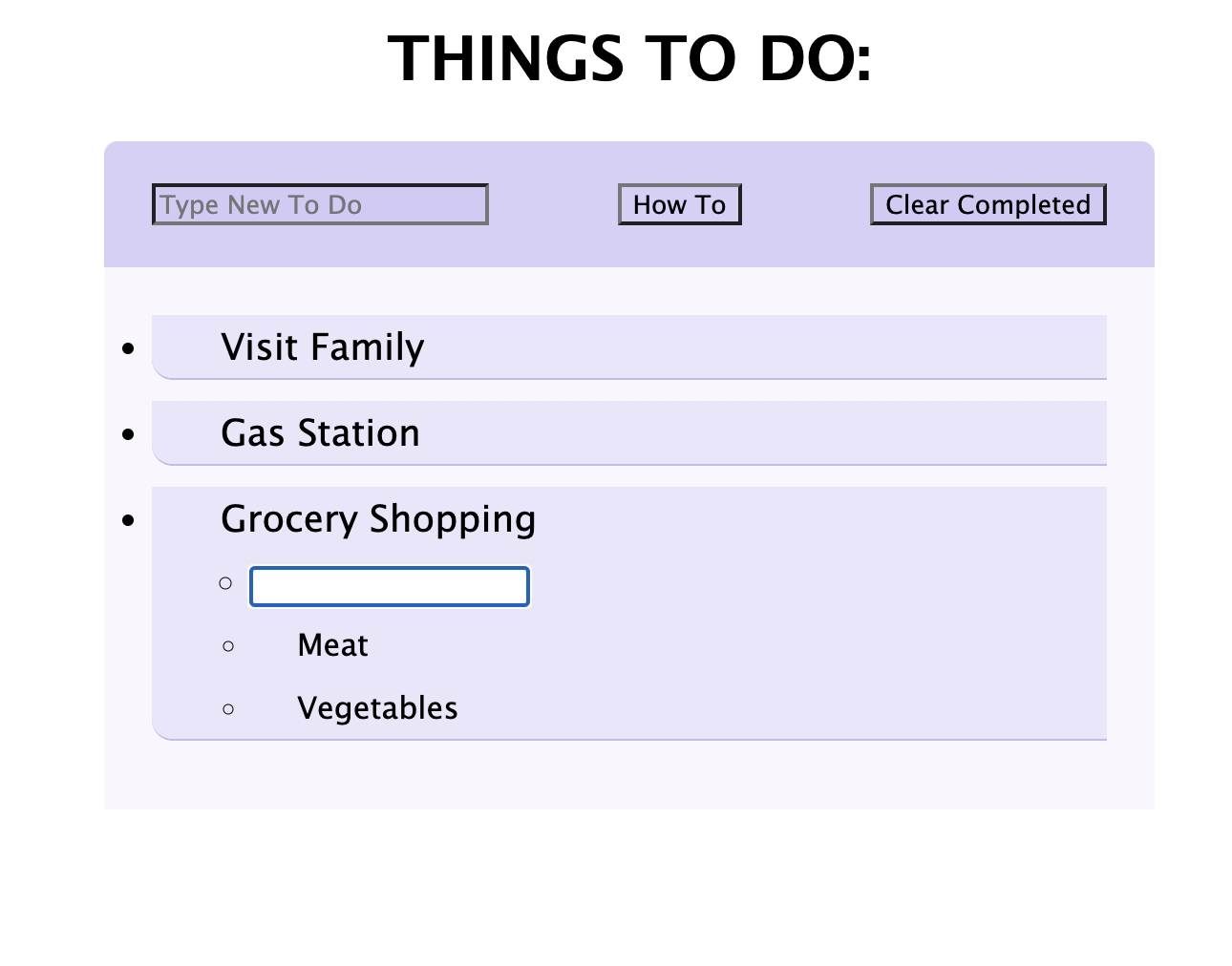1232x966 pixels.
Task: Click header bar space between new to-do field and How To
Action: [x=553, y=204]
